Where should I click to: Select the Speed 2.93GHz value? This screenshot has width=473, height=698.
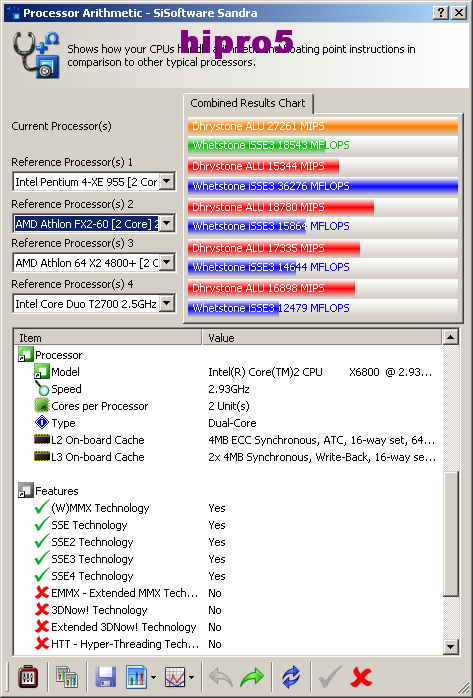(228, 389)
